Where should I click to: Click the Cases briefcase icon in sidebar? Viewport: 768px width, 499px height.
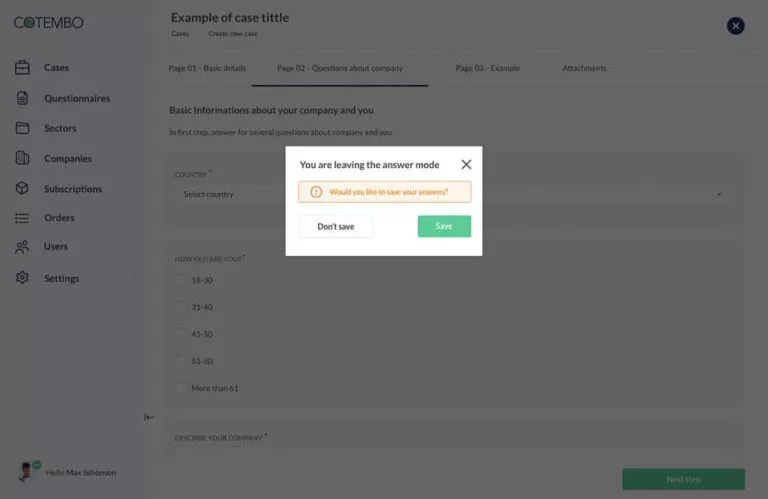coord(22,67)
